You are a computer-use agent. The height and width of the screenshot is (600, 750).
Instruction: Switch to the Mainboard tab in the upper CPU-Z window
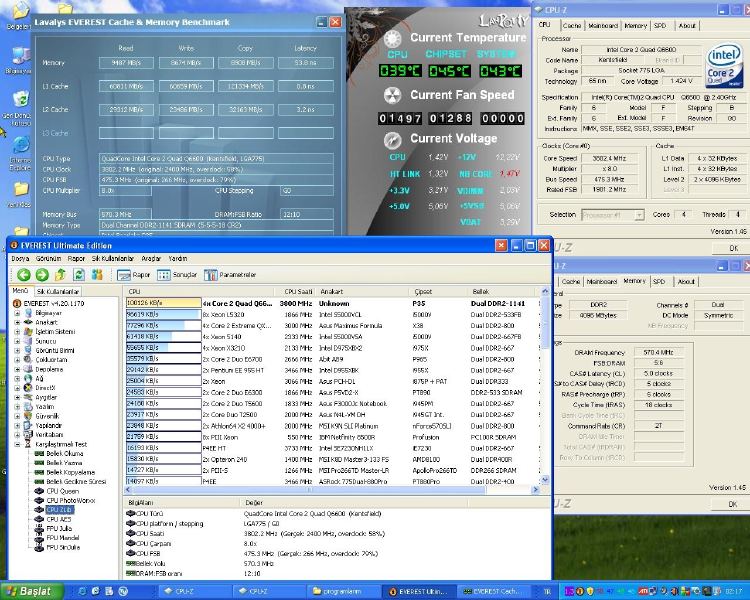(603, 26)
